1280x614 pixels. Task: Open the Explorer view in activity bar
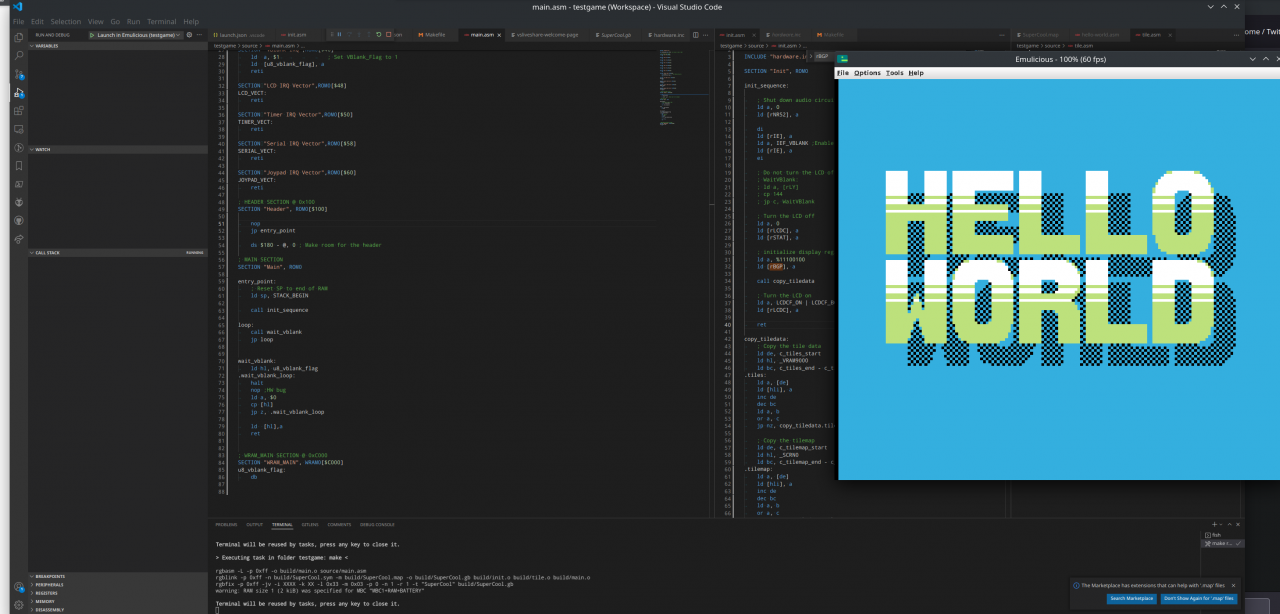[18, 37]
